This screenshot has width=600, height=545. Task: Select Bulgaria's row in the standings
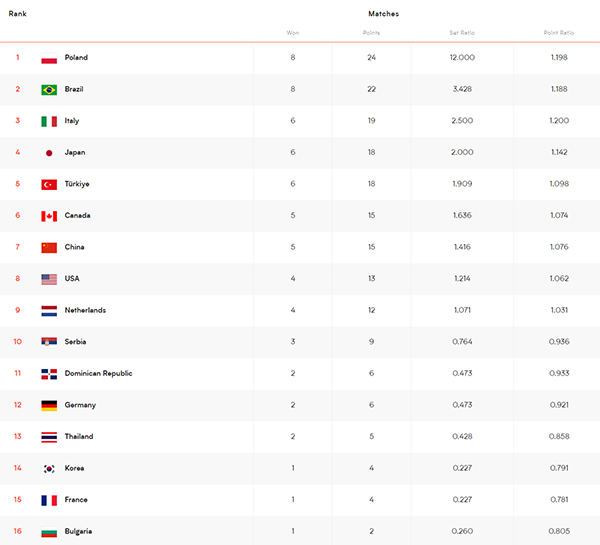[300, 531]
